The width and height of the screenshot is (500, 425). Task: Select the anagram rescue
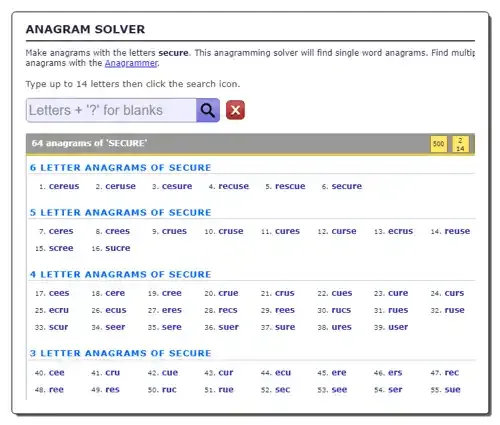[x=290, y=186]
